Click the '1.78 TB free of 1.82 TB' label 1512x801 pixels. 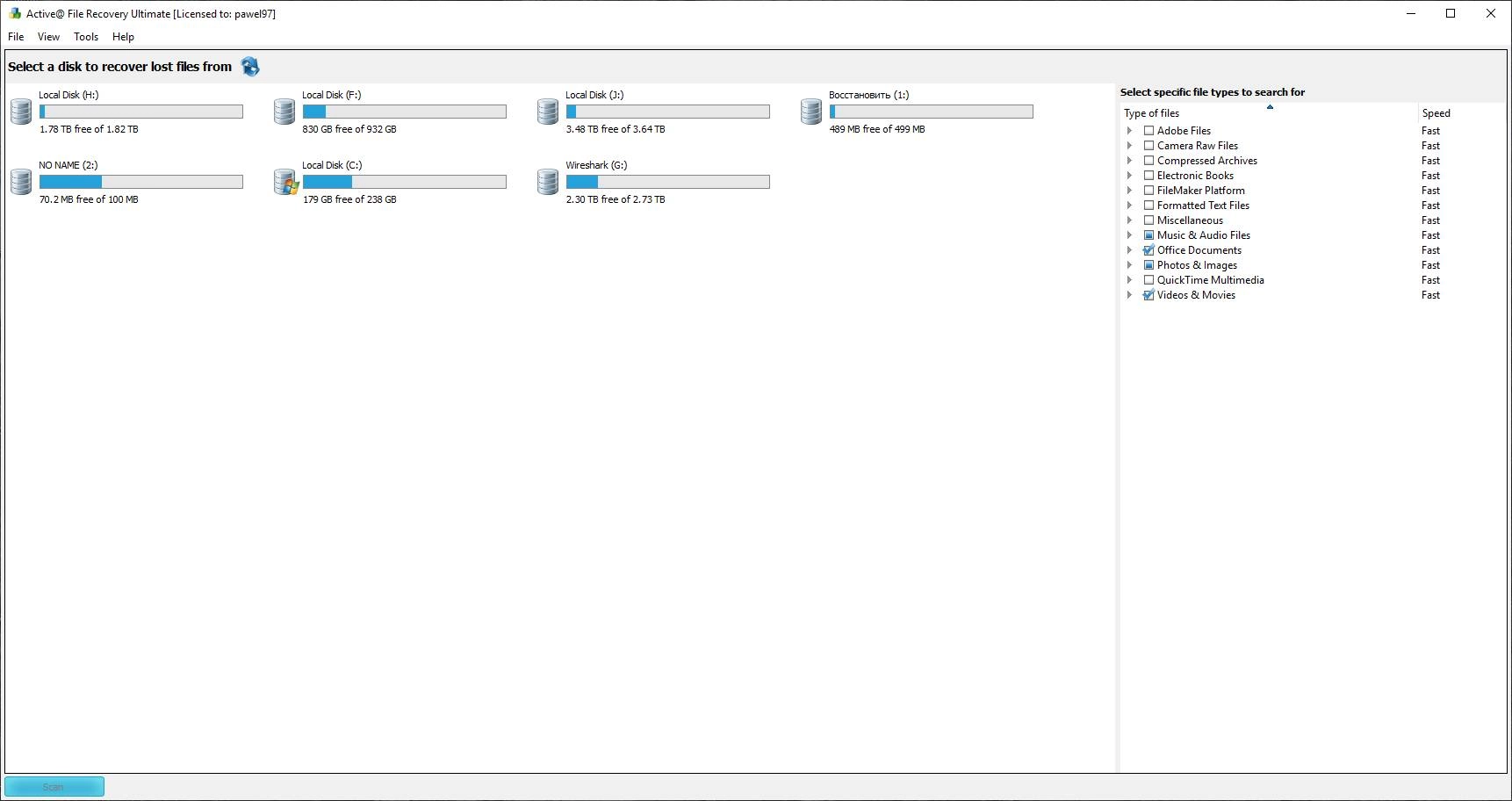coord(89,129)
